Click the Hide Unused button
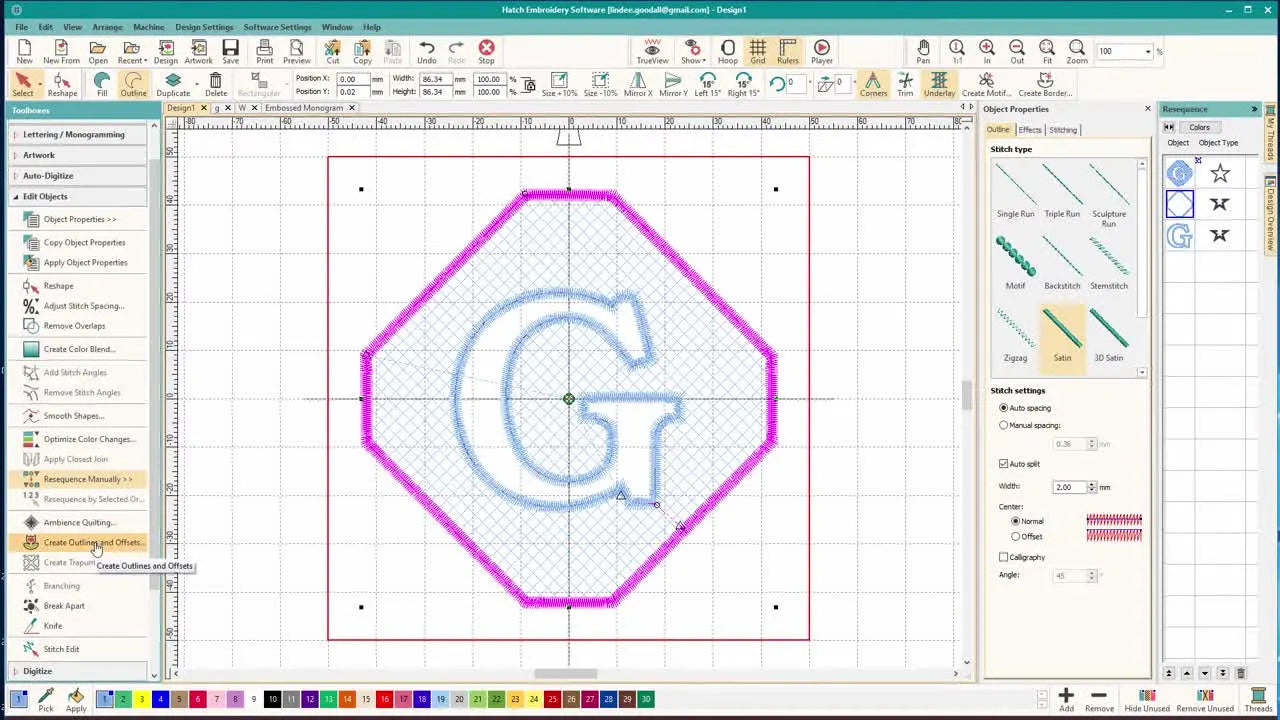The width and height of the screenshot is (1280, 720). (1148, 698)
